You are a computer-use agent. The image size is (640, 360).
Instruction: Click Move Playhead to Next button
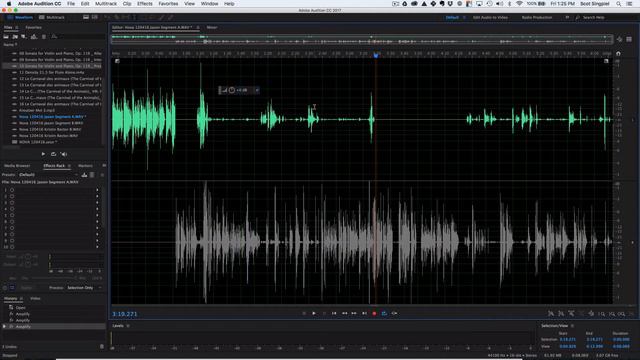[364, 313]
